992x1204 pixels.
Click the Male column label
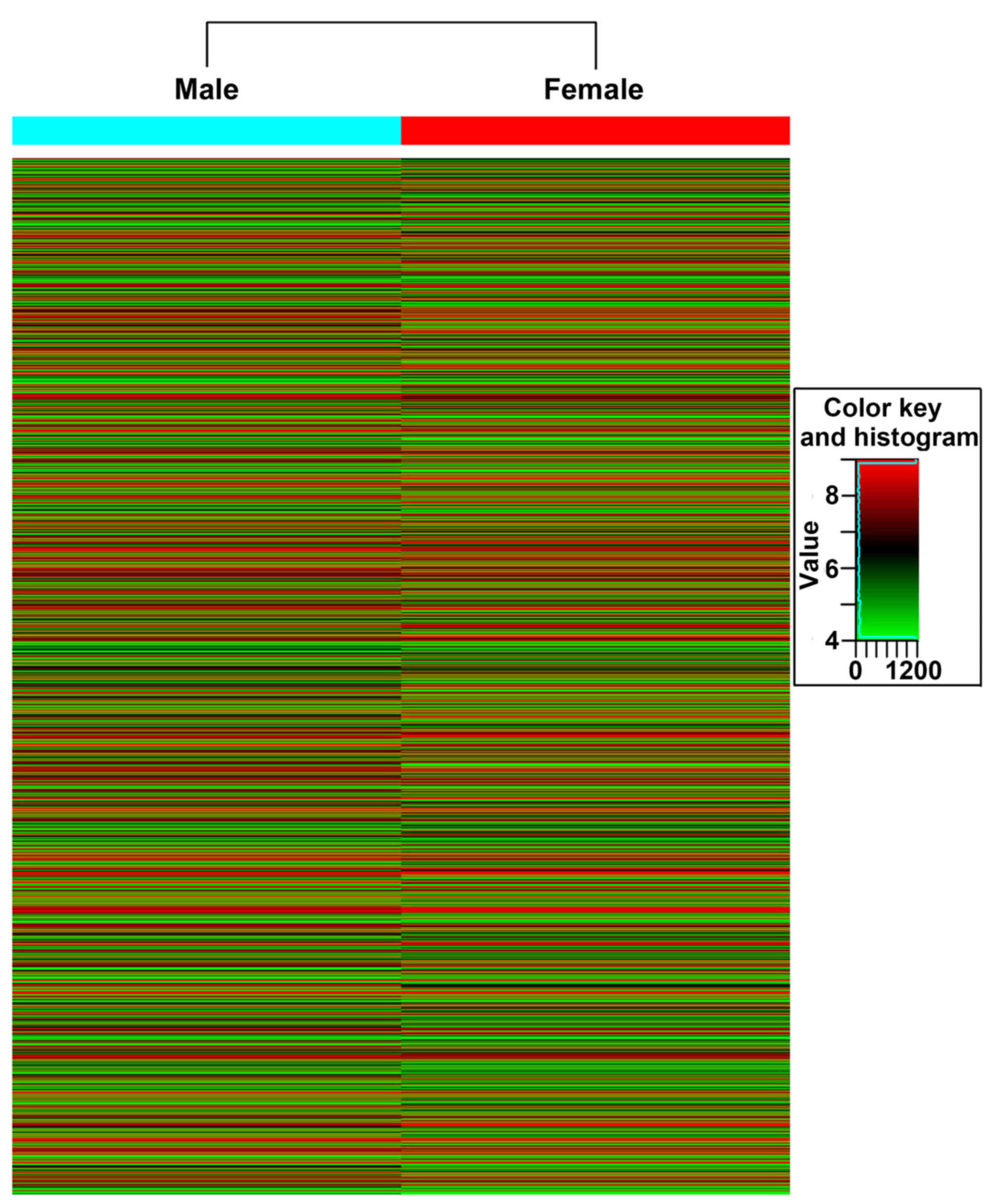(207, 90)
